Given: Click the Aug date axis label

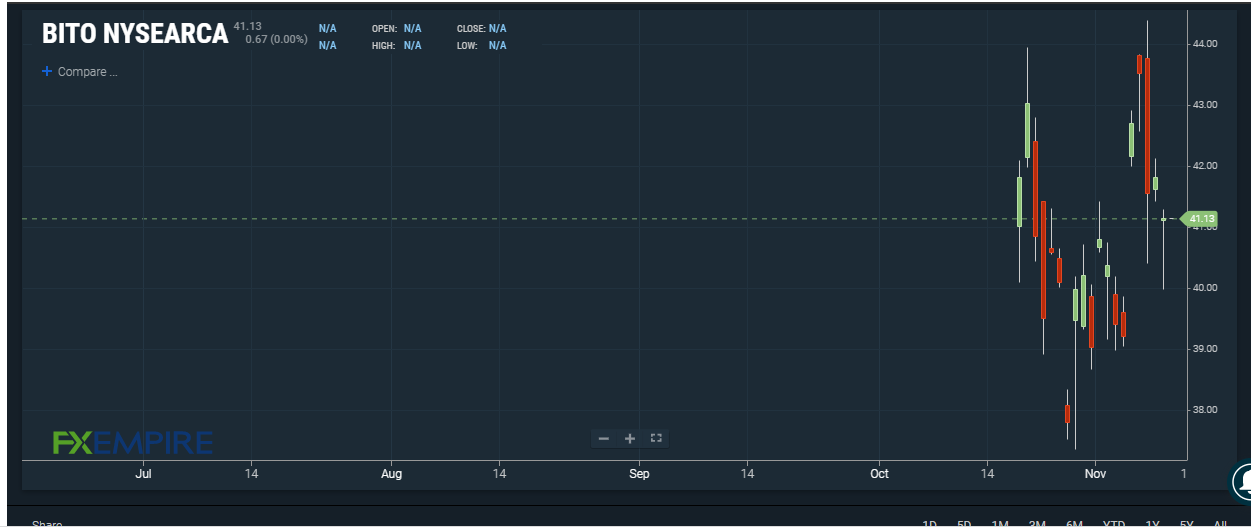Looking at the screenshot, I should pyautogui.click(x=392, y=474).
